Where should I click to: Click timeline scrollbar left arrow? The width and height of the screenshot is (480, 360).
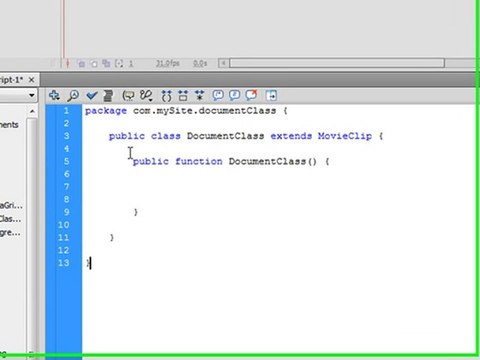224,63
